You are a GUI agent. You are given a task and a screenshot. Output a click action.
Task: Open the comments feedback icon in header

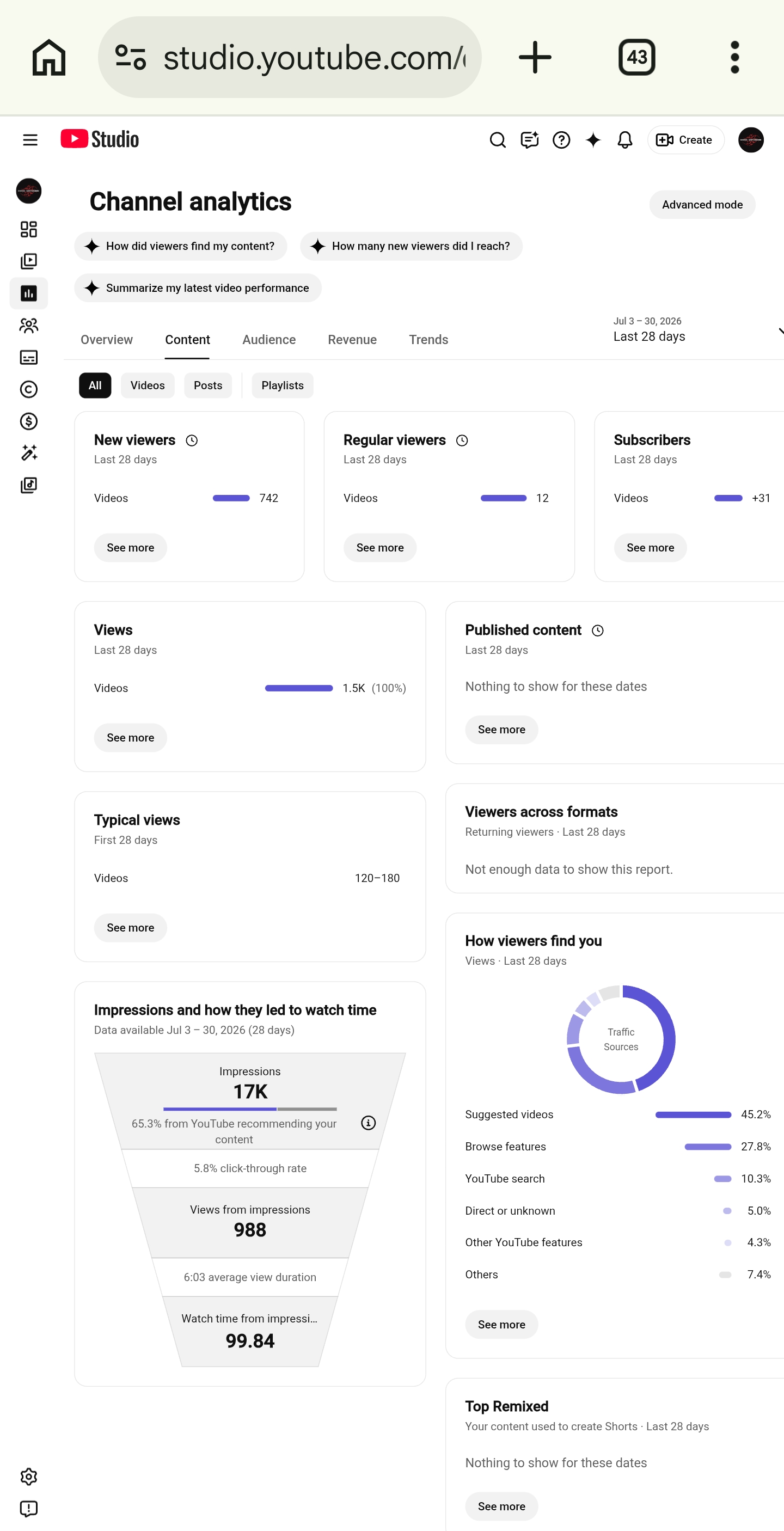click(530, 140)
